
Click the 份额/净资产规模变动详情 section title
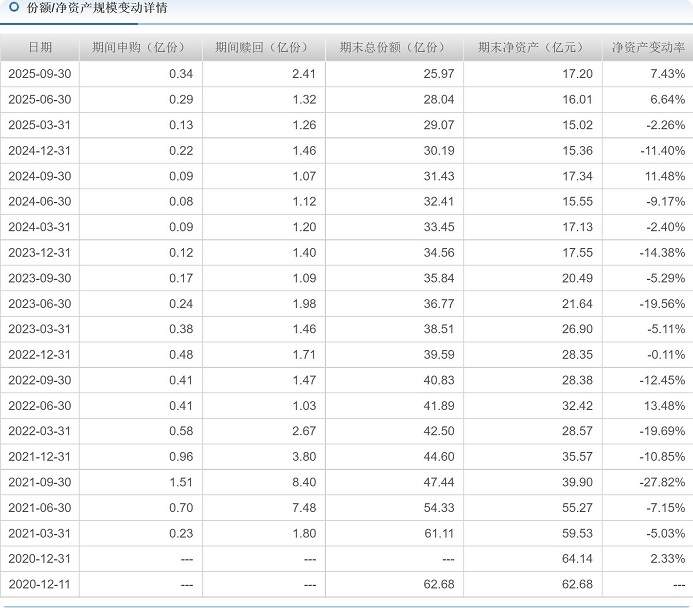[97, 8]
